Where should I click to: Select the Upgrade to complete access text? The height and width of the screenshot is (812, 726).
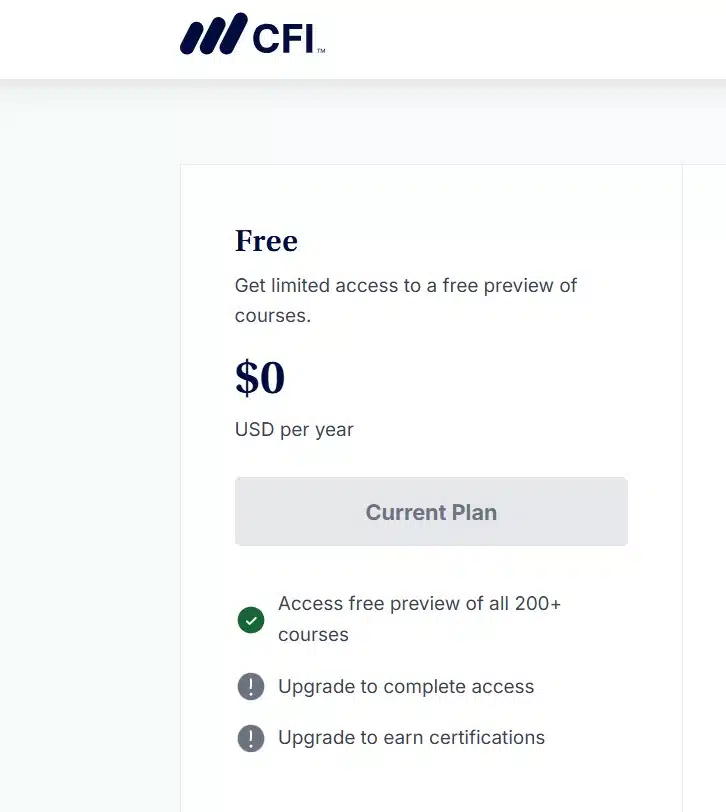click(406, 687)
